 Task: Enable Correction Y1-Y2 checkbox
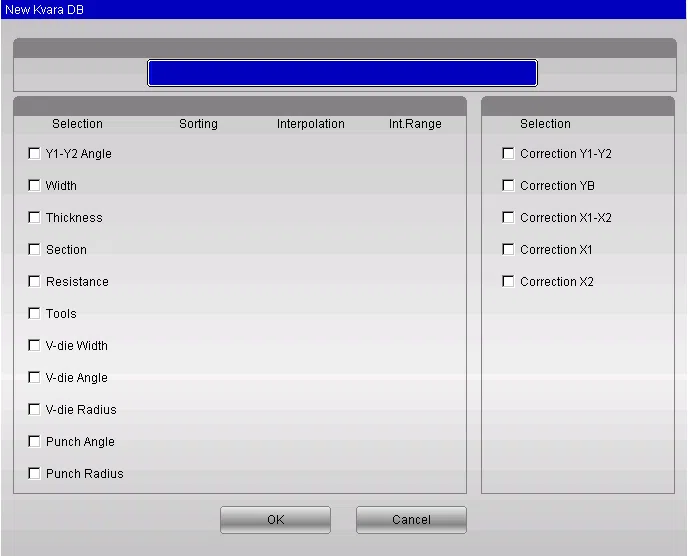(x=508, y=154)
